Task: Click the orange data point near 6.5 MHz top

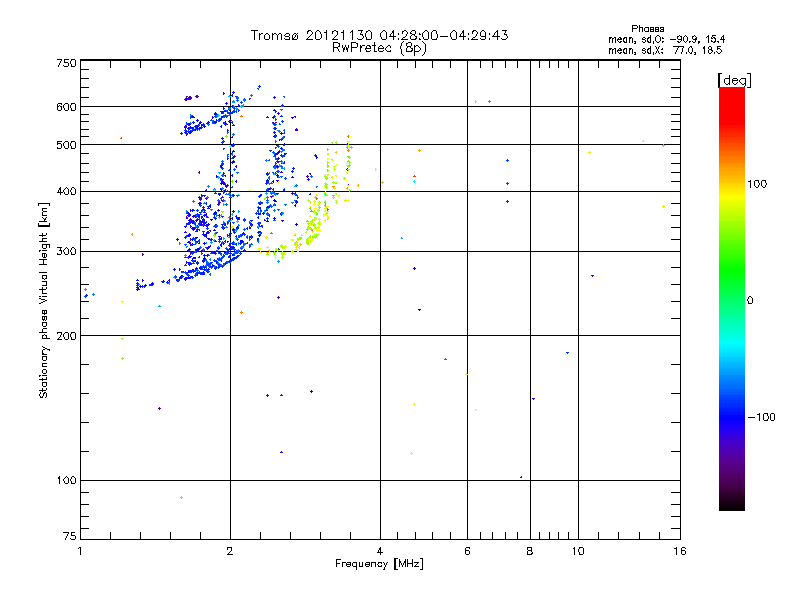Action: (x=489, y=102)
